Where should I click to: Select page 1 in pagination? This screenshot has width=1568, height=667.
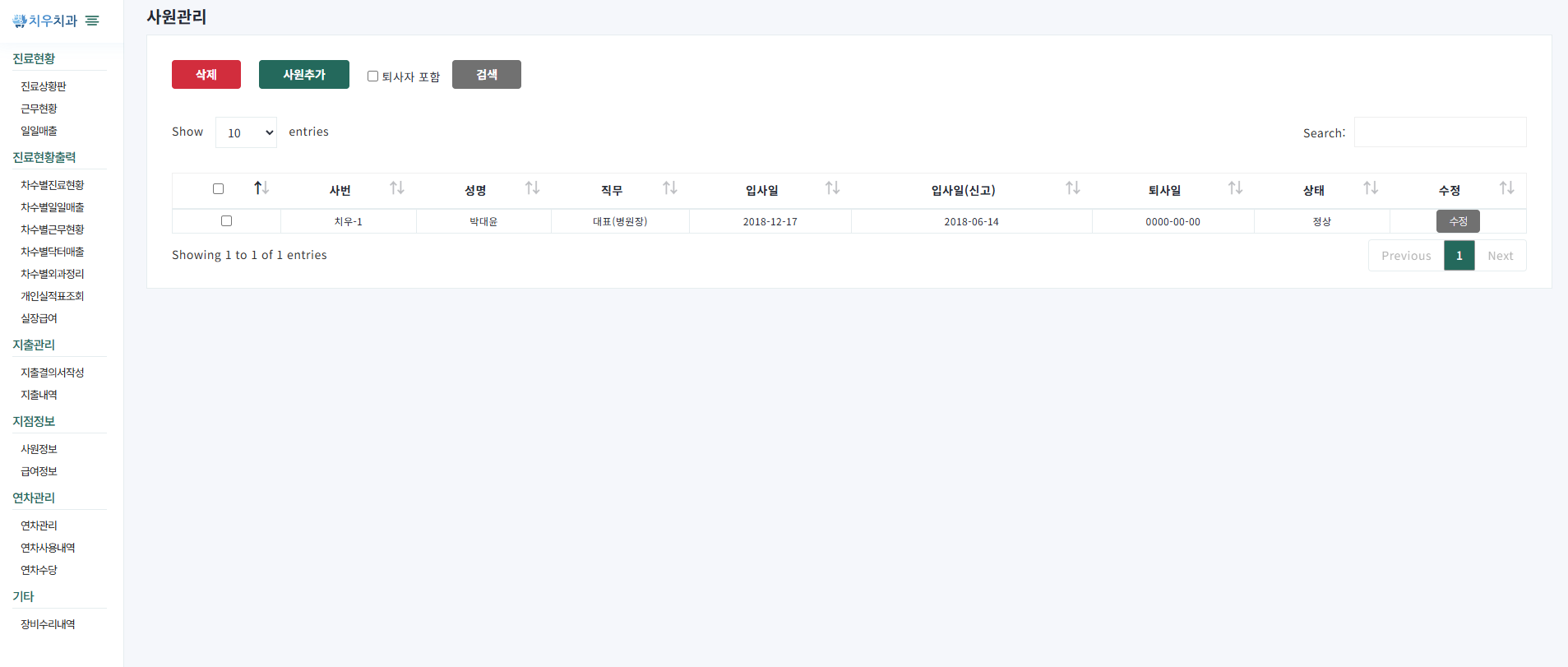point(1459,256)
